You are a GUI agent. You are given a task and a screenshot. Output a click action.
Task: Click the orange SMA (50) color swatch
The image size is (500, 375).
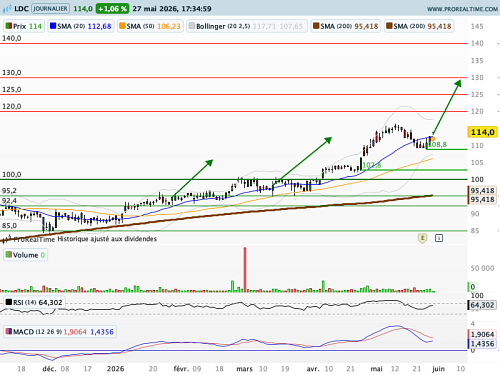122,26
